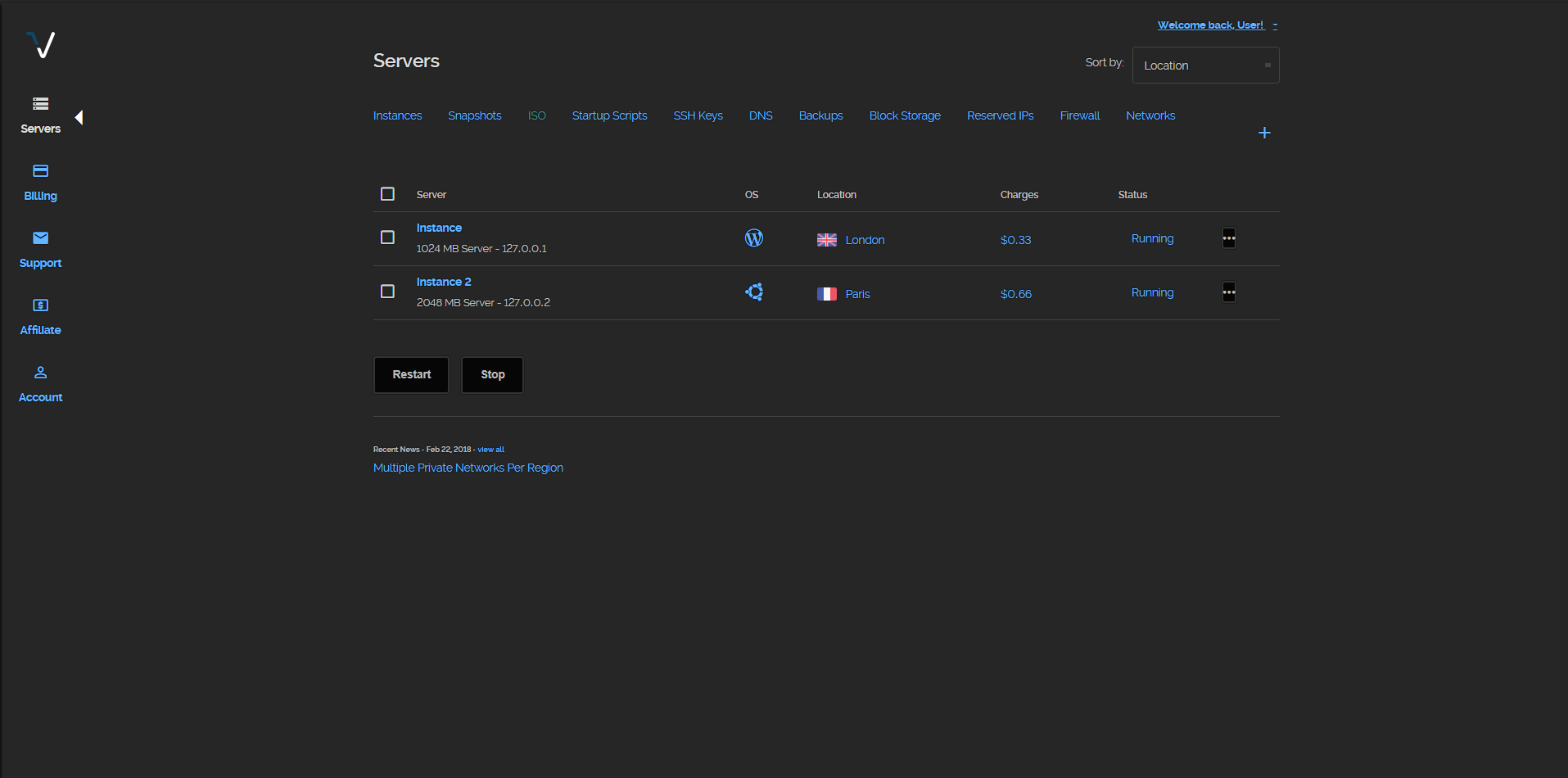1568x778 pixels.
Task: Click the plus icon to deploy a new server
Action: pyautogui.click(x=1263, y=132)
